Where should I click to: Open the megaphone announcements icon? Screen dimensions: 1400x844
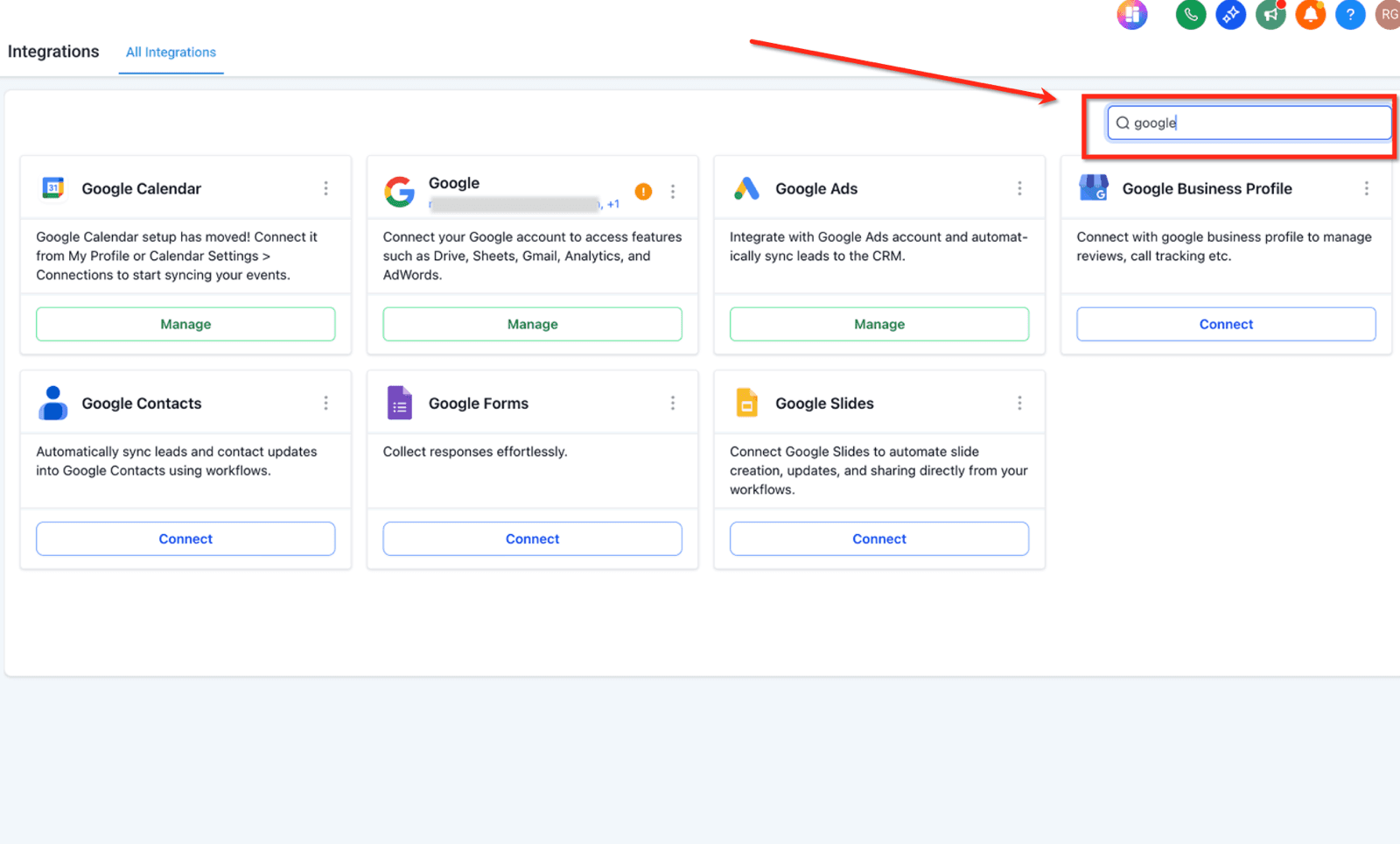(x=1270, y=14)
